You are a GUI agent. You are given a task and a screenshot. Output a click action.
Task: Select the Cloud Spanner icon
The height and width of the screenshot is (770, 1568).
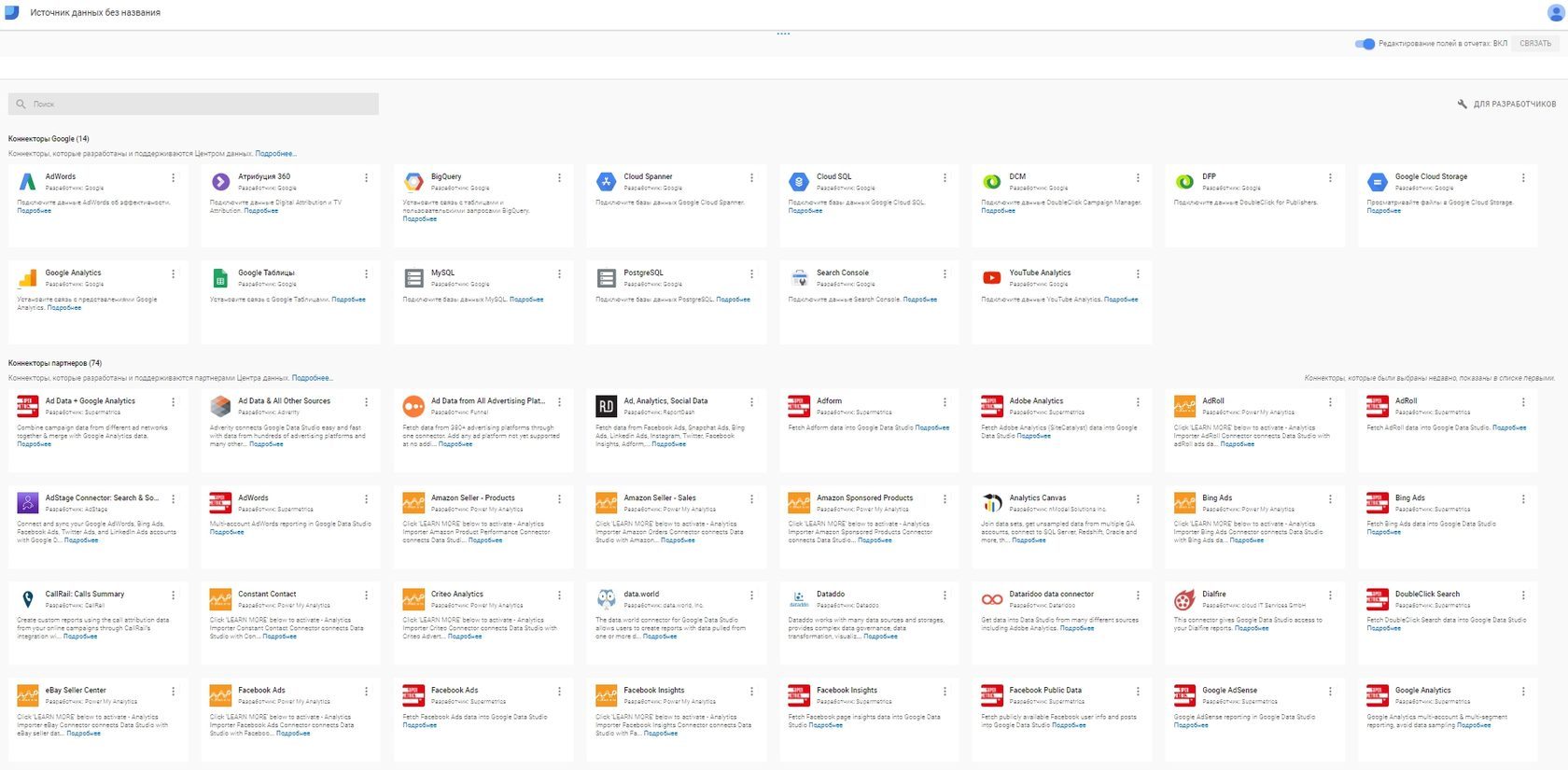pyautogui.click(x=607, y=182)
